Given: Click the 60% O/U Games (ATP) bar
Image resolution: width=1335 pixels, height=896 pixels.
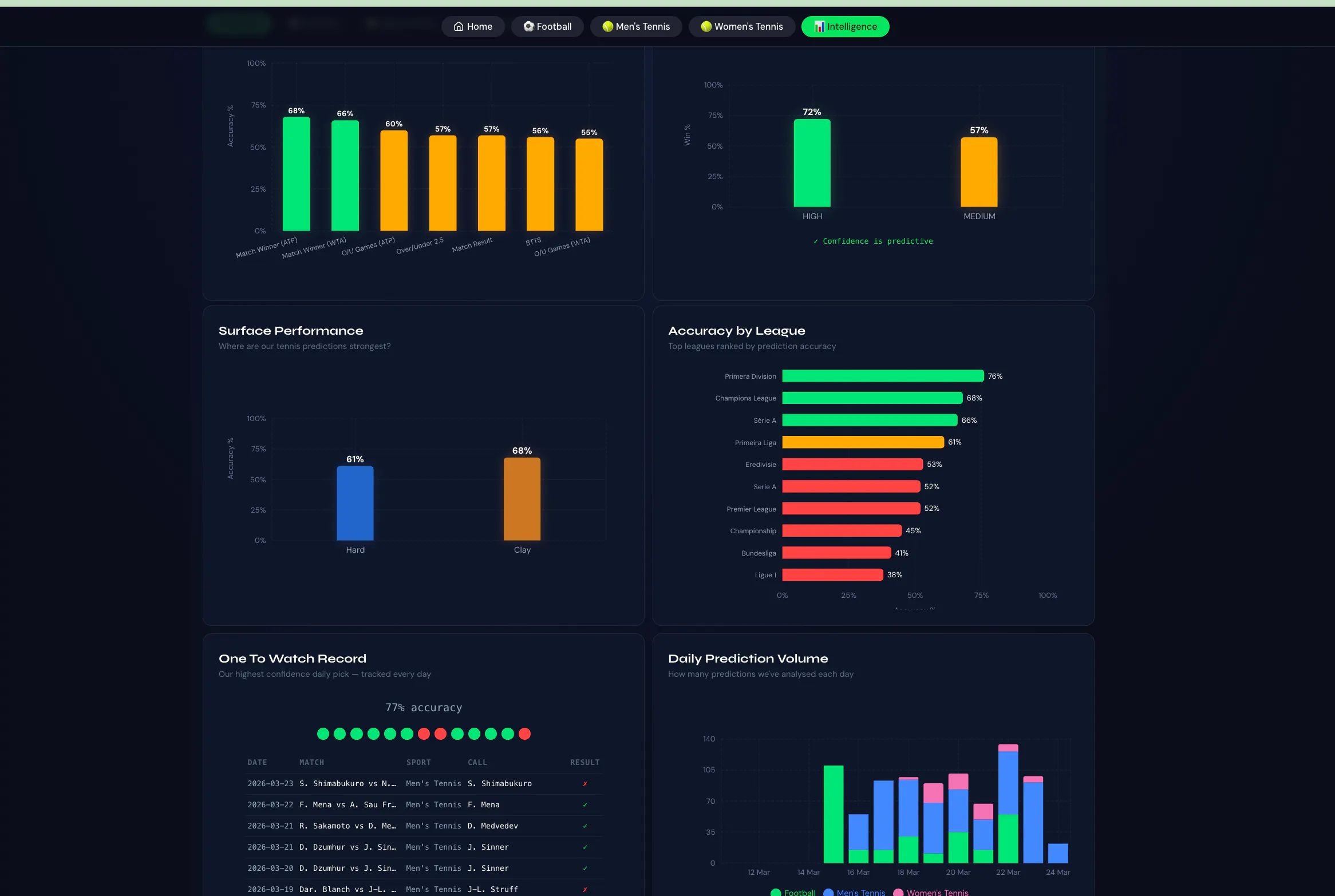Looking at the screenshot, I should click(x=394, y=181).
